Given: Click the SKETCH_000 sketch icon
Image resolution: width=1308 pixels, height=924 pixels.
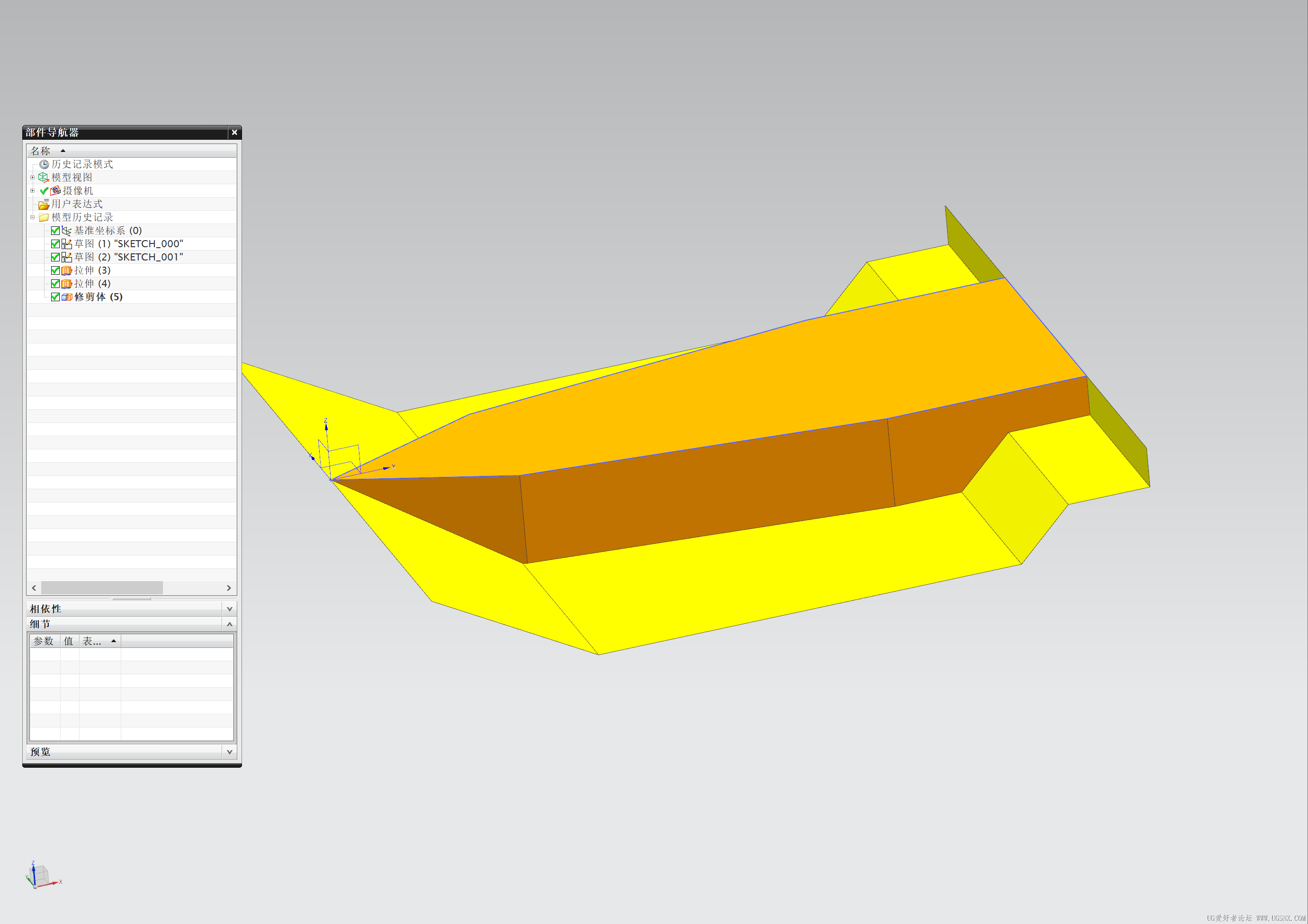Looking at the screenshot, I should point(67,244).
